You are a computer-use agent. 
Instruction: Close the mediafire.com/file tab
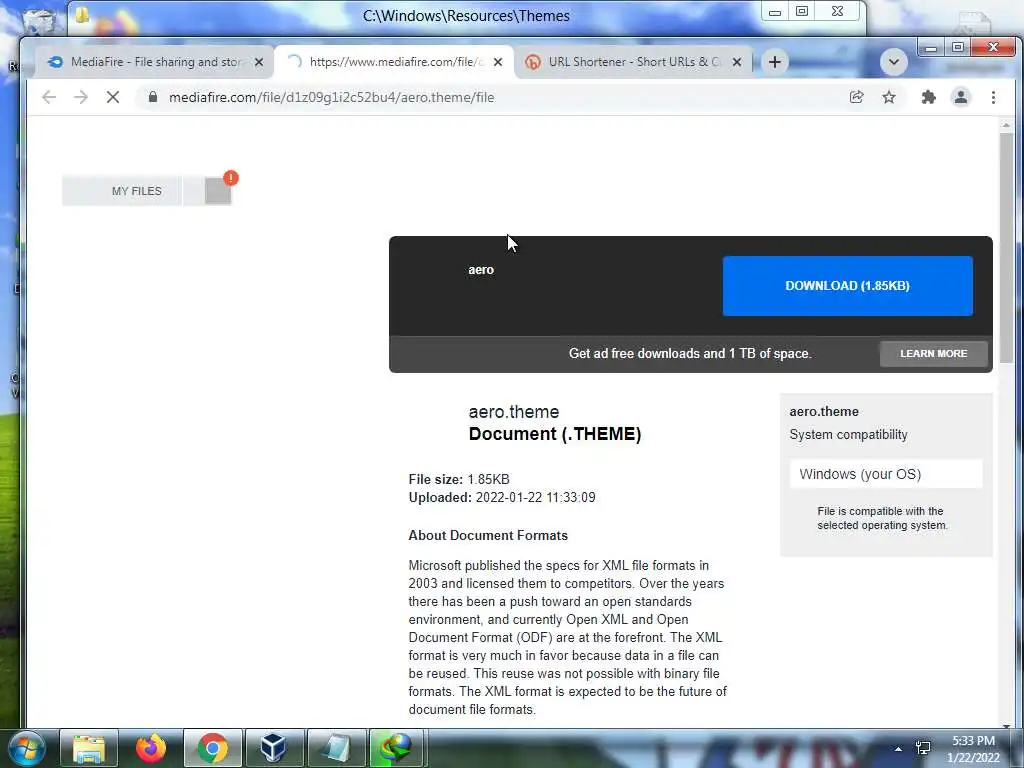point(498,62)
